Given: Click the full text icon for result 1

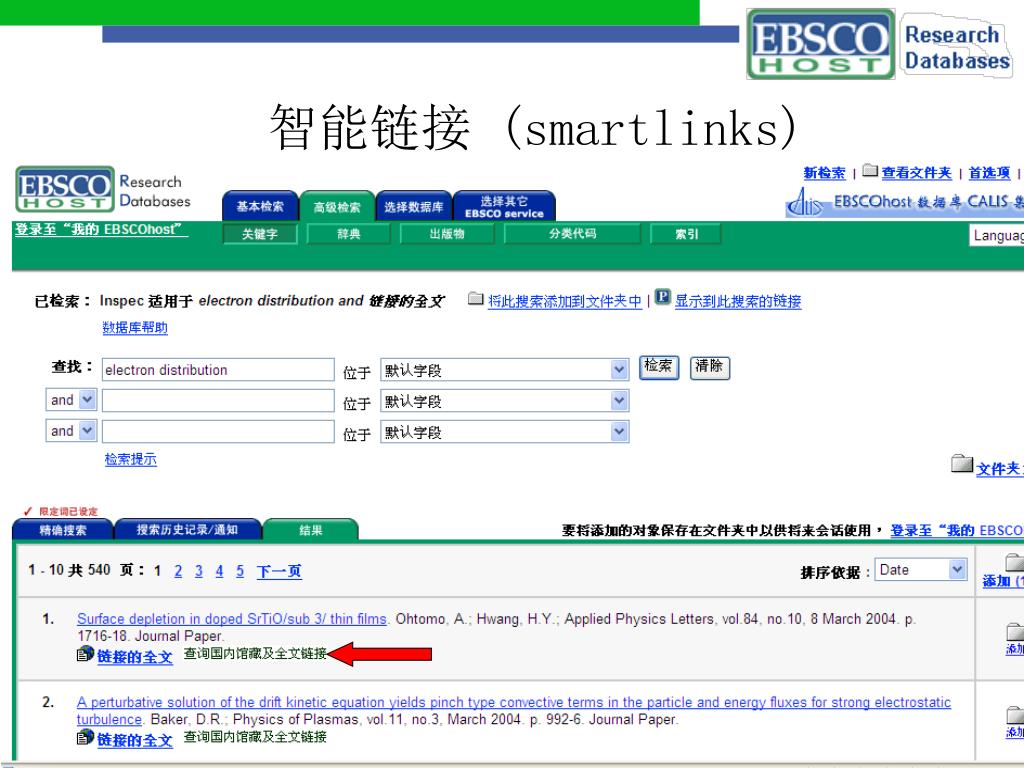Looking at the screenshot, I should click(x=85, y=654).
